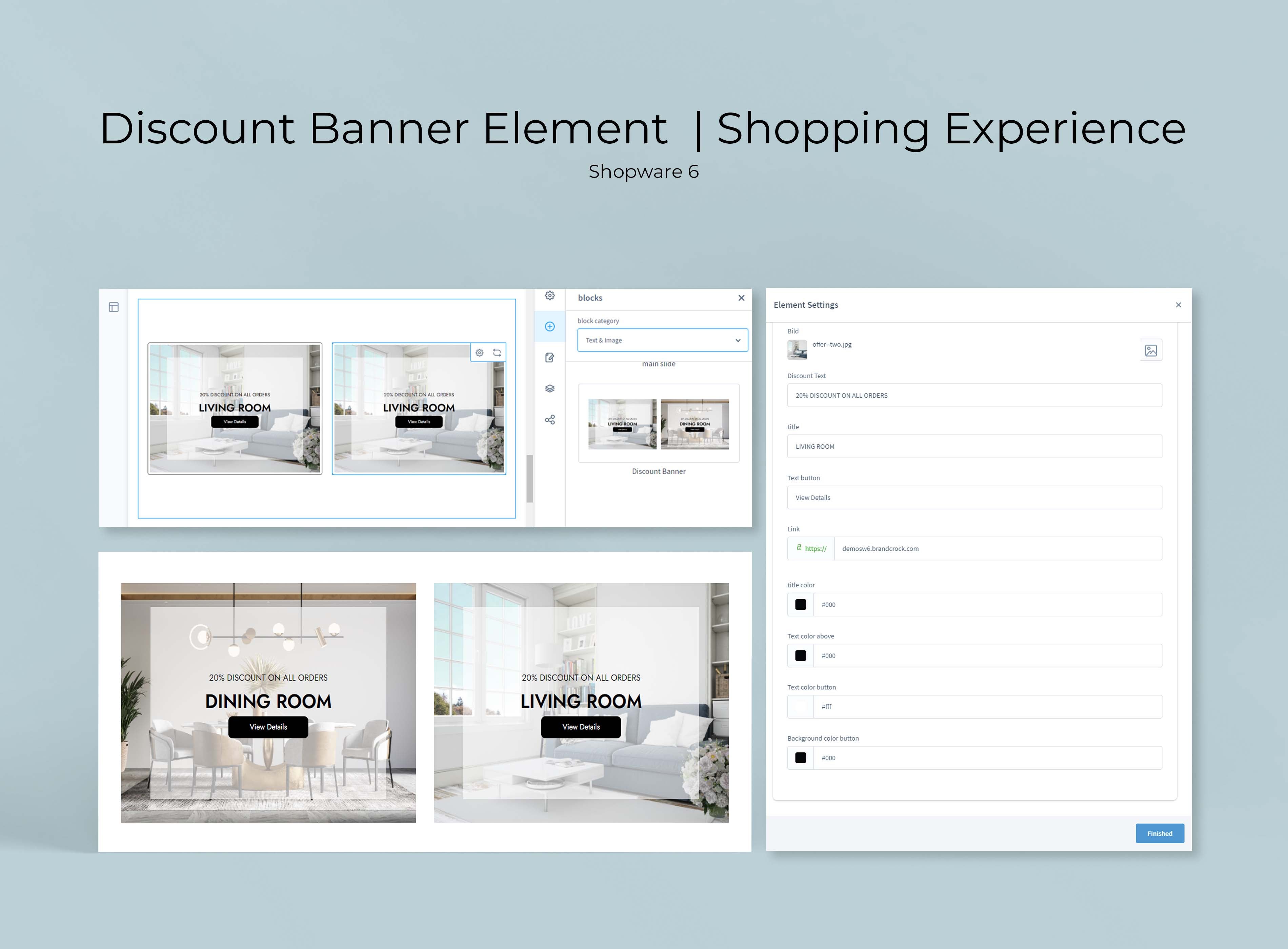Open the layout sidebar icon at top left
Image resolution: width=1288 pixels, height=949 pixels.
114,307
